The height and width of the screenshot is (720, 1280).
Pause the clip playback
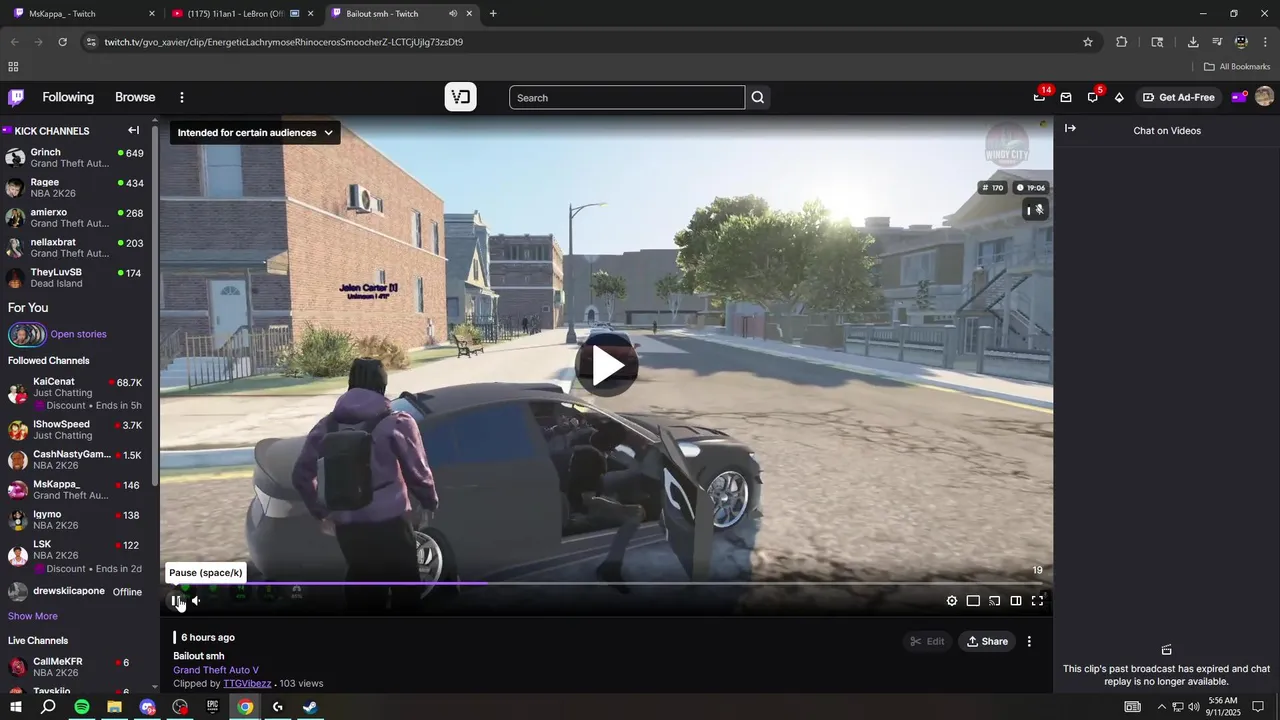click(175, 601)
